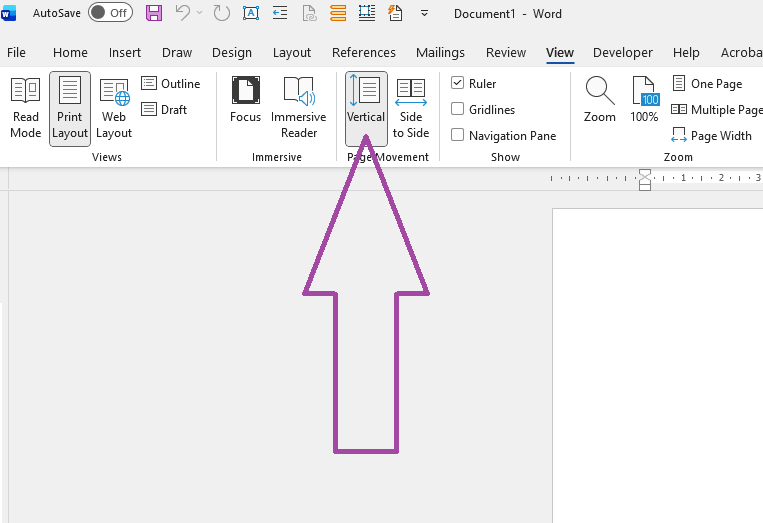Choose Page Width zoom
The image size is (763, 523).
pos(711,135)
